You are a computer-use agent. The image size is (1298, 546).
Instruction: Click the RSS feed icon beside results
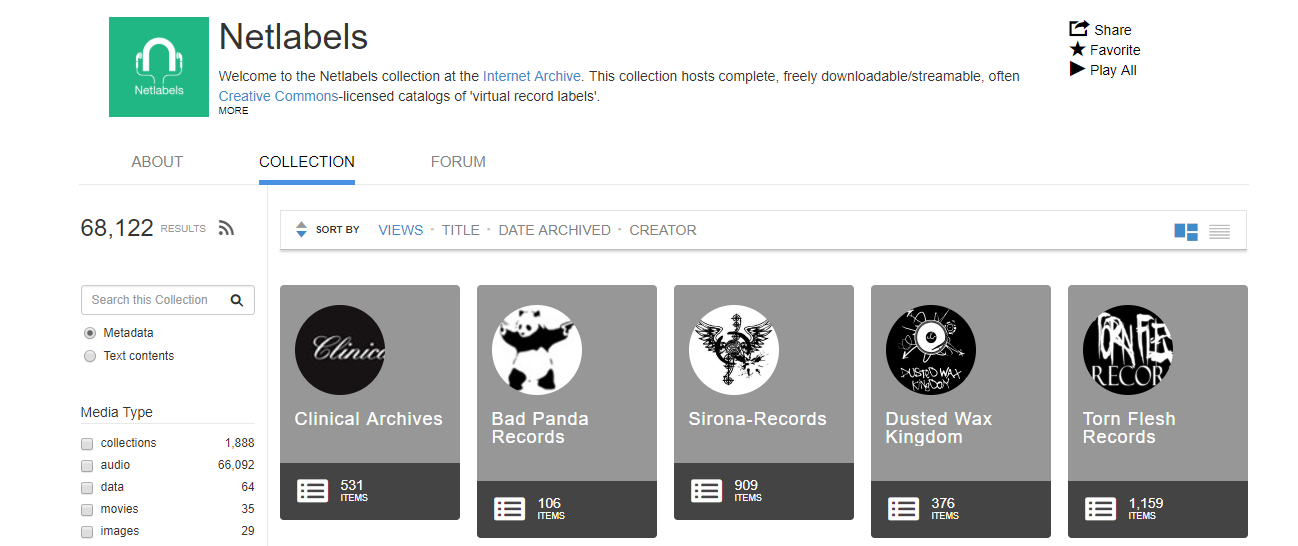point(226,228)
